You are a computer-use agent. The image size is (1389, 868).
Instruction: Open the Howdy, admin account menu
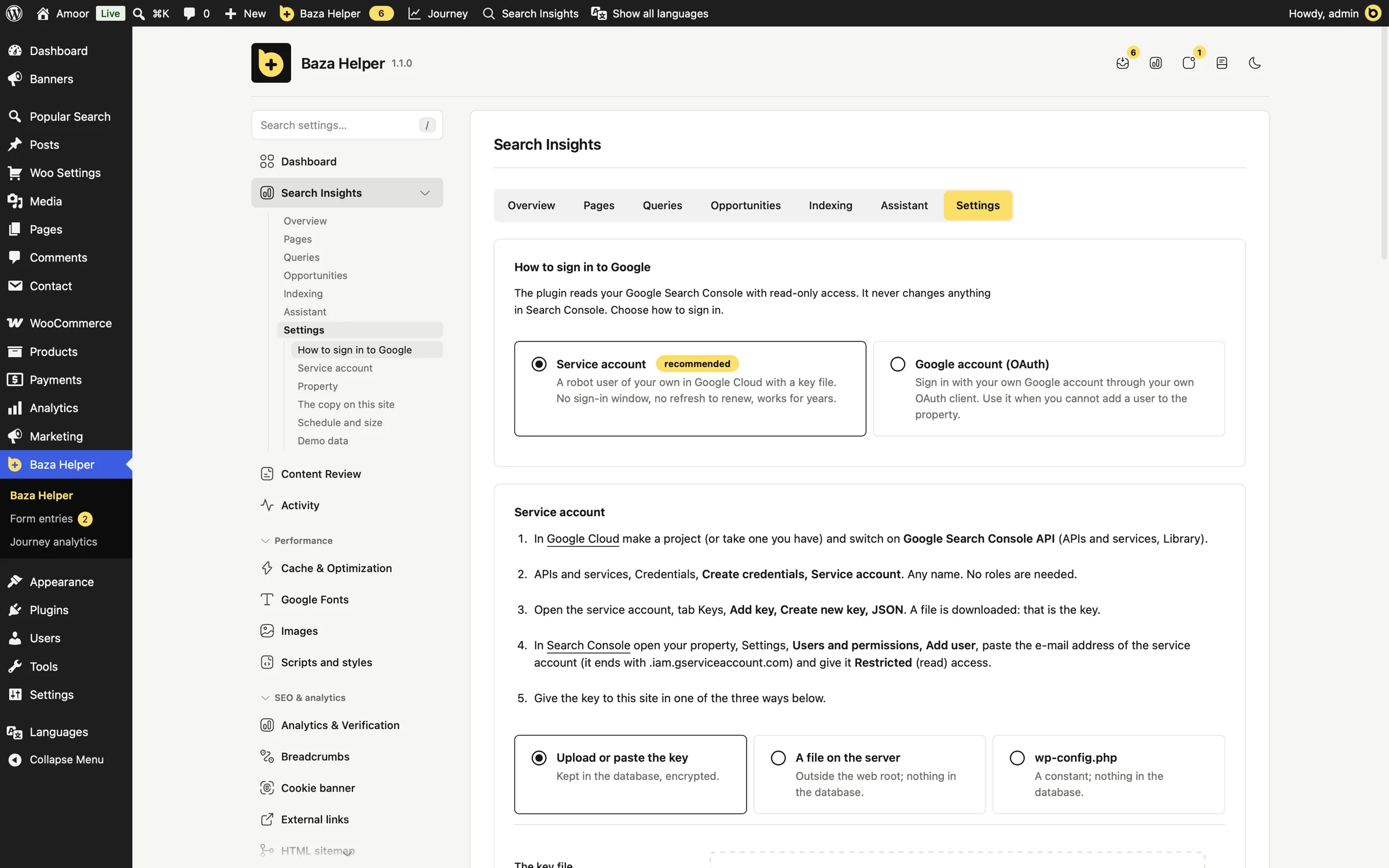click(1335, 13)
